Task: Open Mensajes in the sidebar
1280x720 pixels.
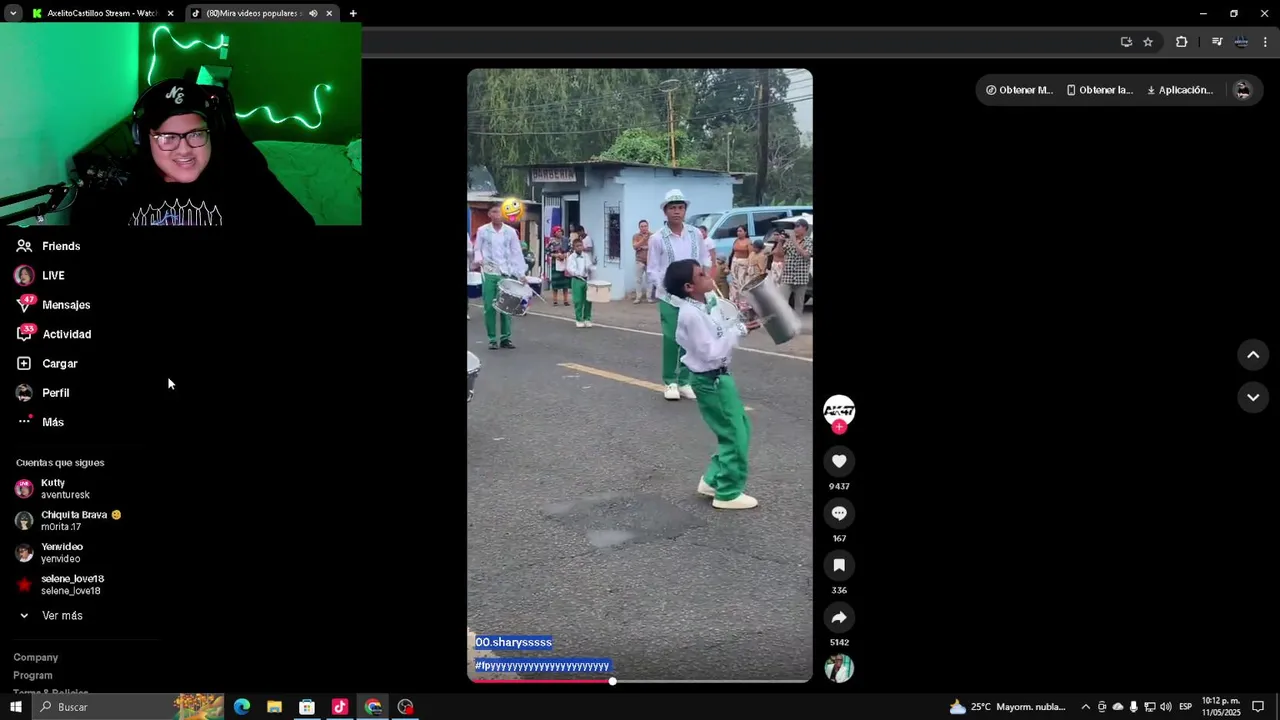Action: [53, 305]
